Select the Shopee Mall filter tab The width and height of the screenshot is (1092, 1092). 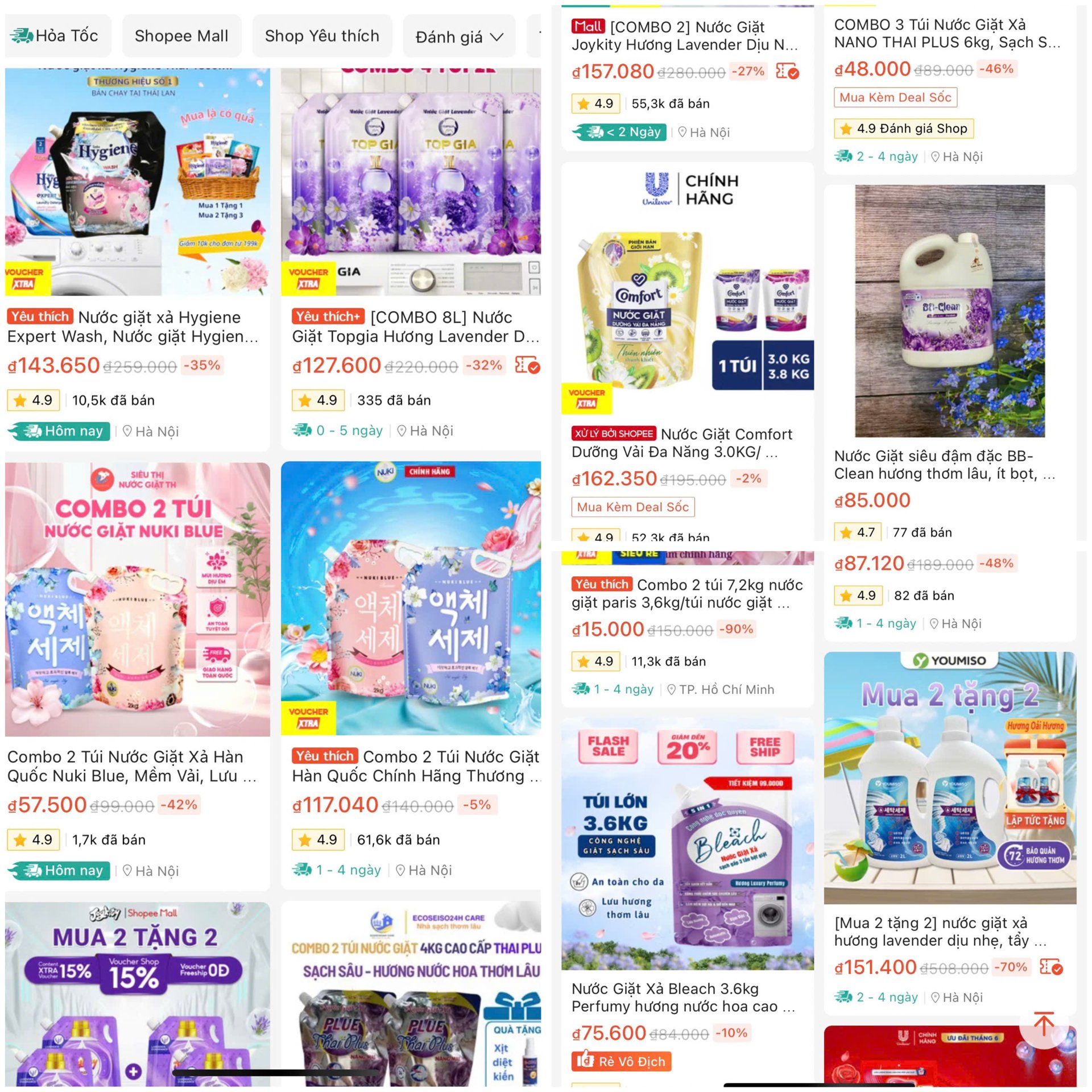(181, 36)
